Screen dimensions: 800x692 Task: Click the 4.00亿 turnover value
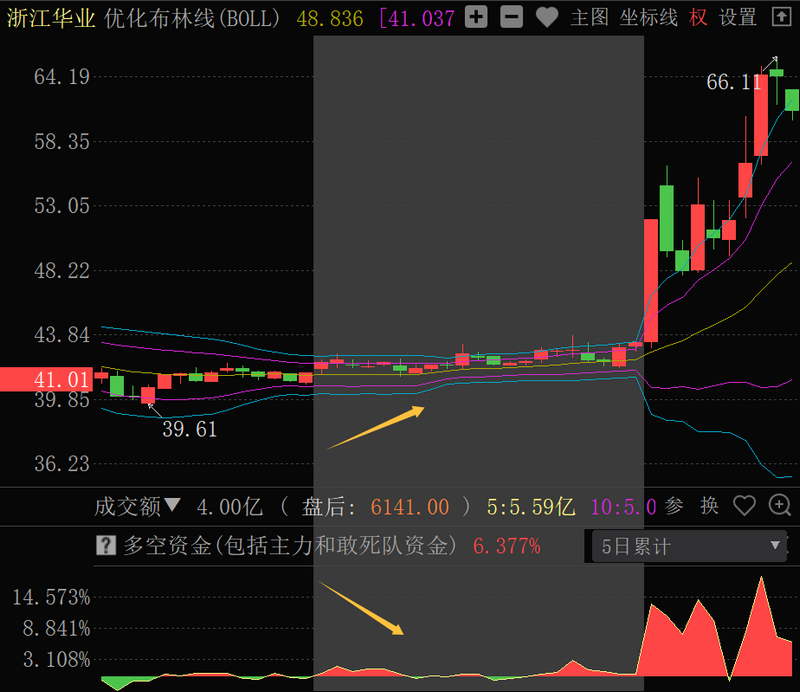230,507
